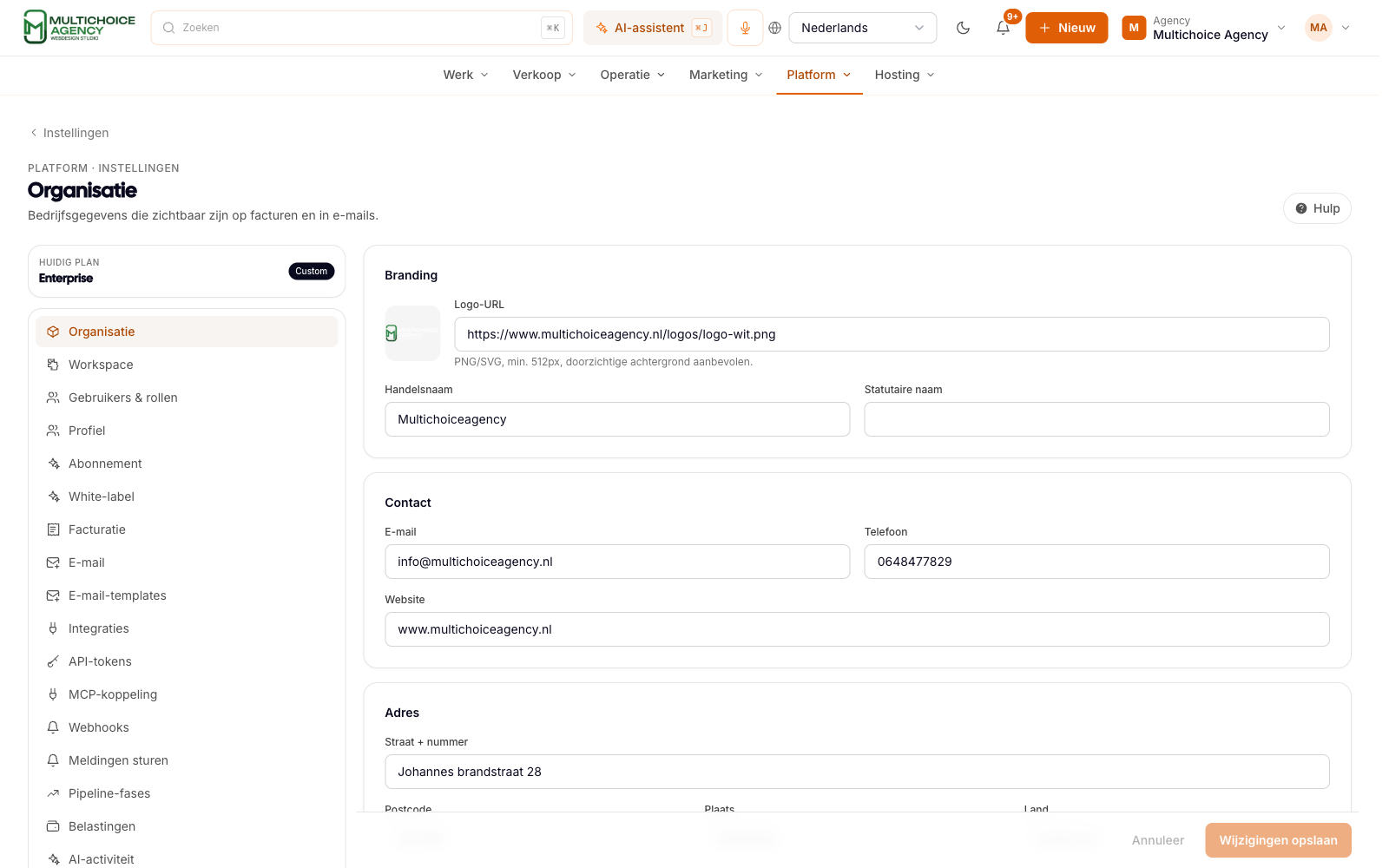
Task: Click the logo preview thumbnail in Branding
Action: 412,333
